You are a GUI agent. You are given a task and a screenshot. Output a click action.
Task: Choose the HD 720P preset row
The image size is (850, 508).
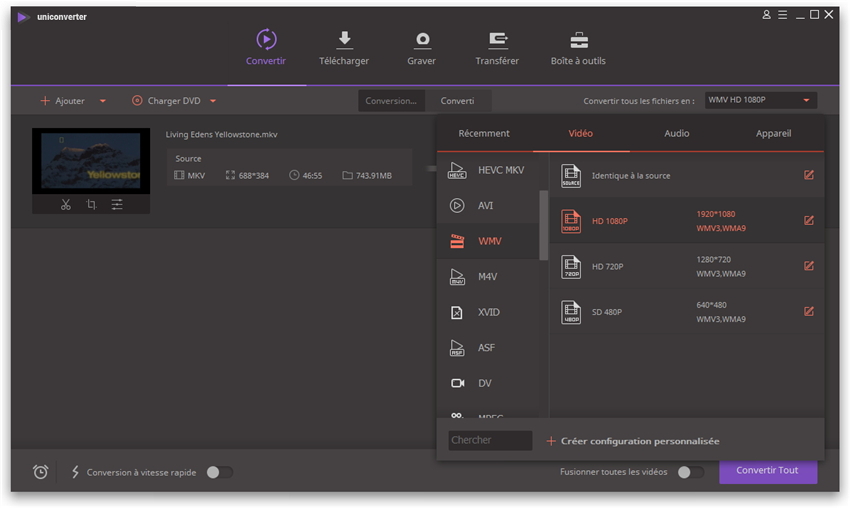(x=686, y=266)
